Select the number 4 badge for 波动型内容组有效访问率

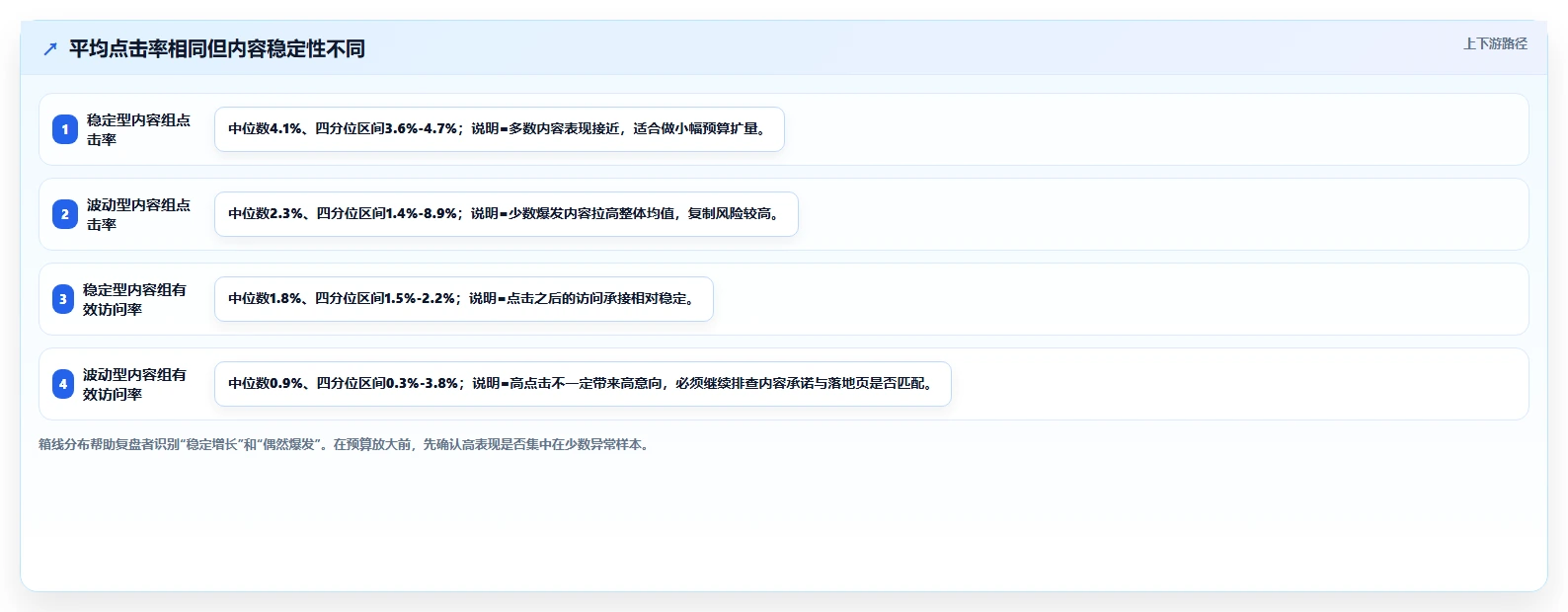(63, 384)
